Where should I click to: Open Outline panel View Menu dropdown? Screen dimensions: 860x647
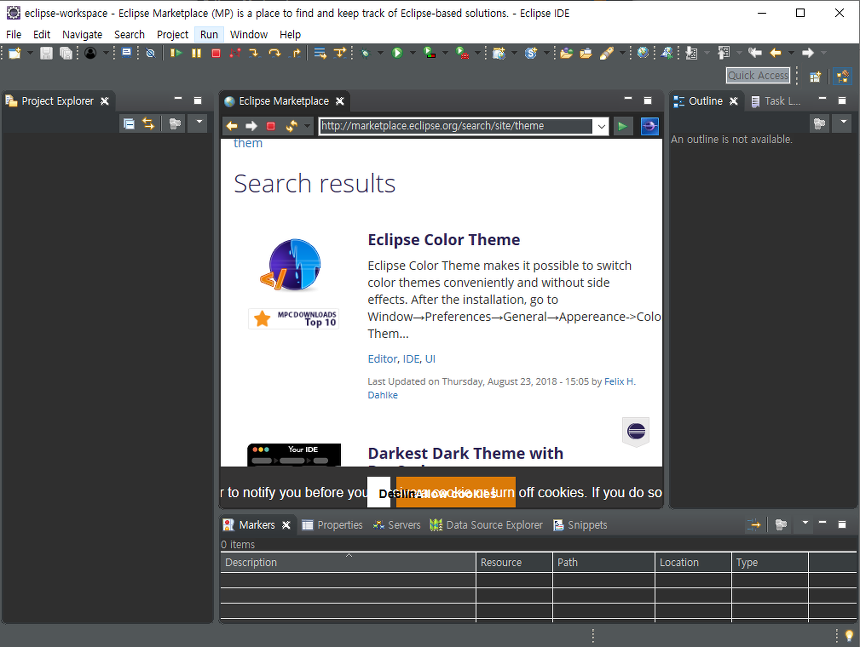(x=843, y=122)
